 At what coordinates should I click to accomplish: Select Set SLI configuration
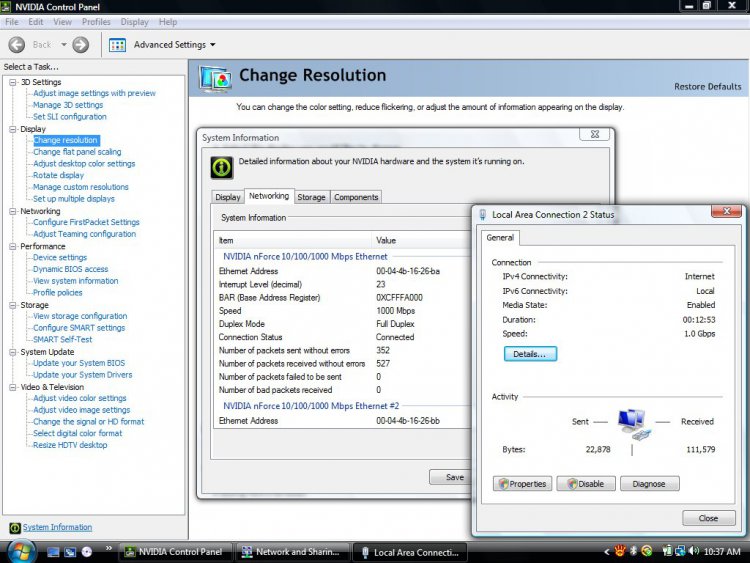point(70,117)
